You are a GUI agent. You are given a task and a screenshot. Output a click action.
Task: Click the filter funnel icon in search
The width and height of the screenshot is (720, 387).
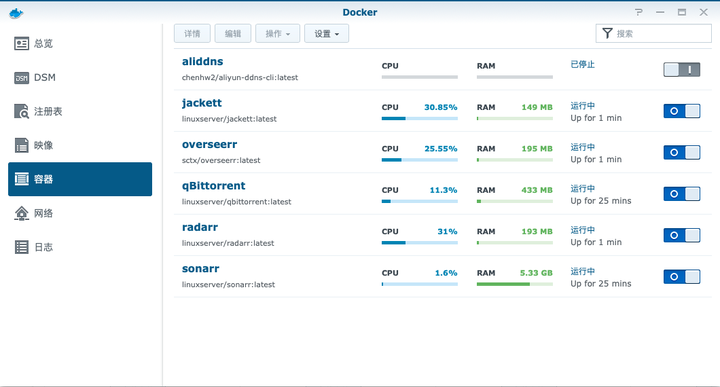[608, 34]
